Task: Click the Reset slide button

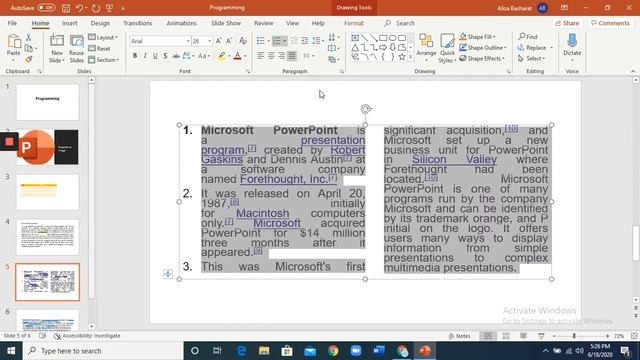Action: pos(100,49)
